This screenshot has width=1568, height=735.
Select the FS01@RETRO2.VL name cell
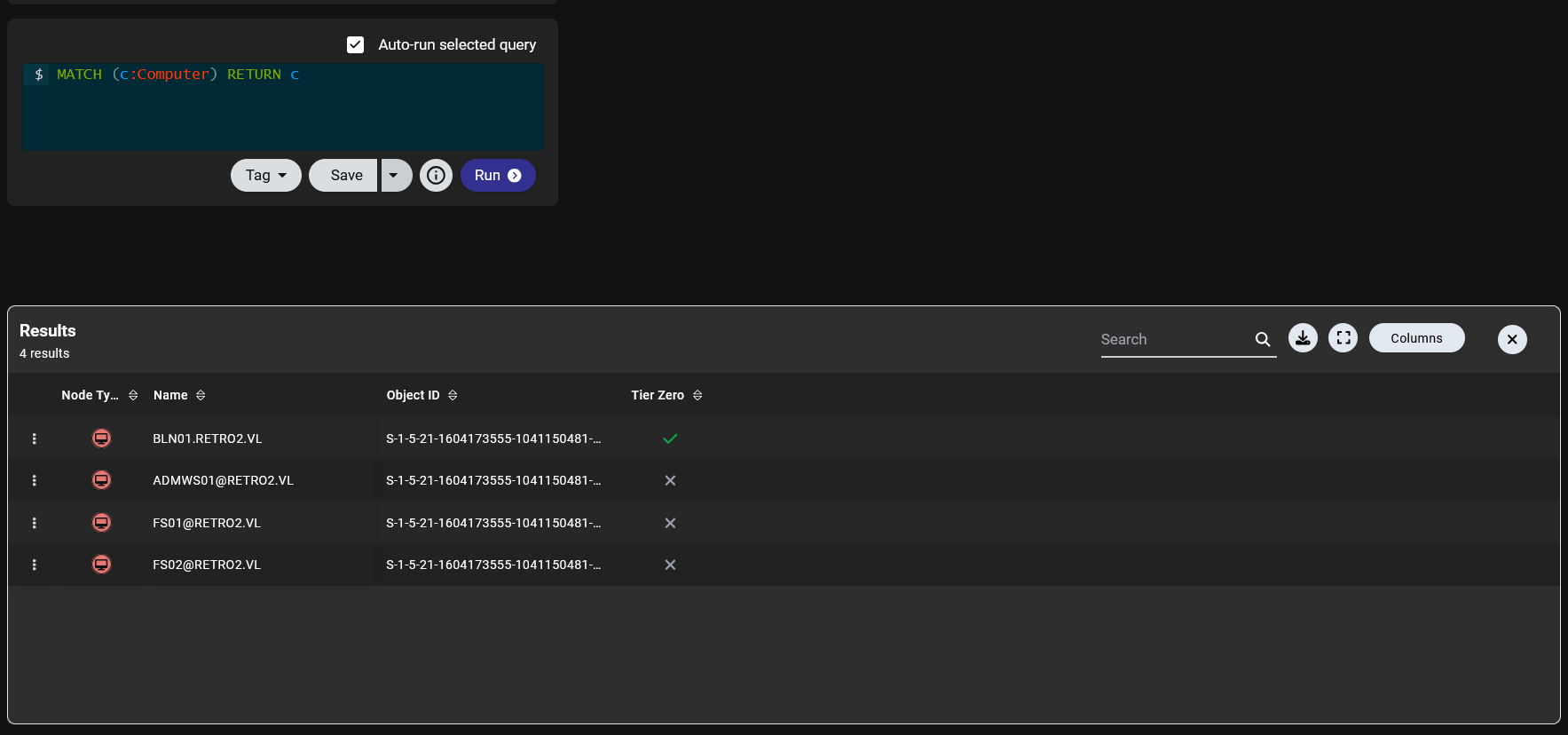[x=207, y=523]
